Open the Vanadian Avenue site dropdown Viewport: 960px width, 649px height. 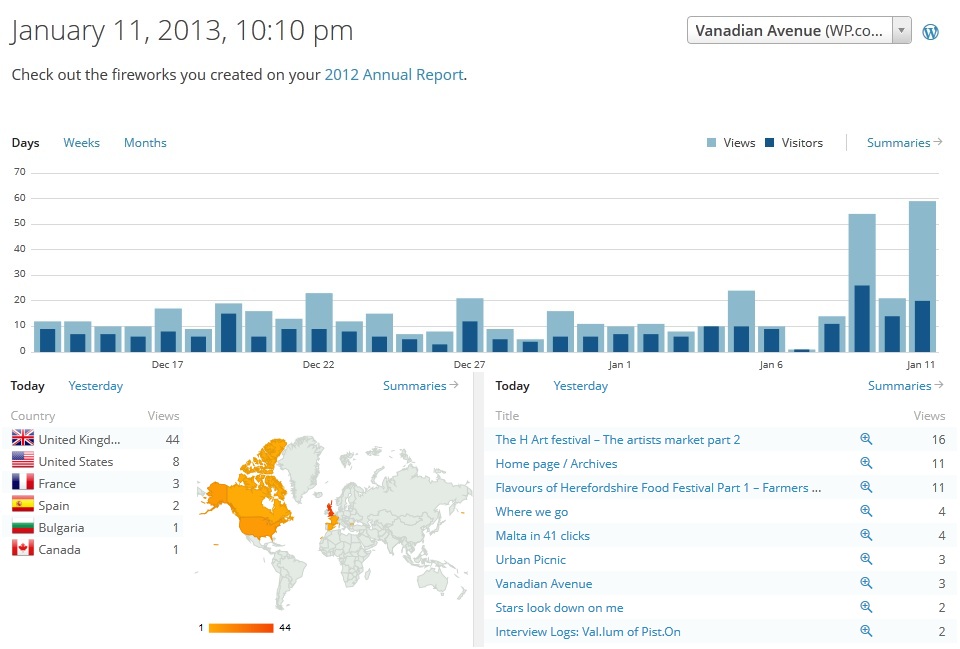[x=799, y=30]
